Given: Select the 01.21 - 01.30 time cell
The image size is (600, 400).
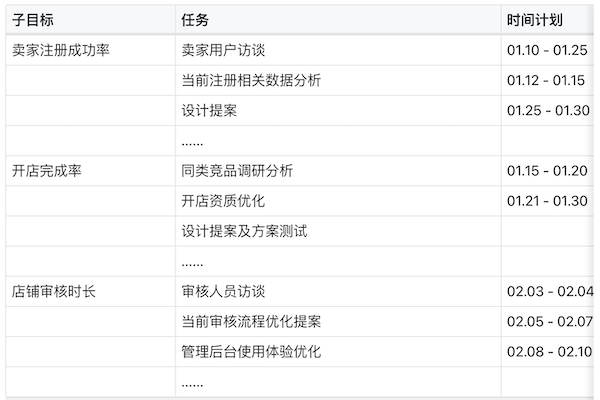Looking at the screenshot, I should pos(548,201).
